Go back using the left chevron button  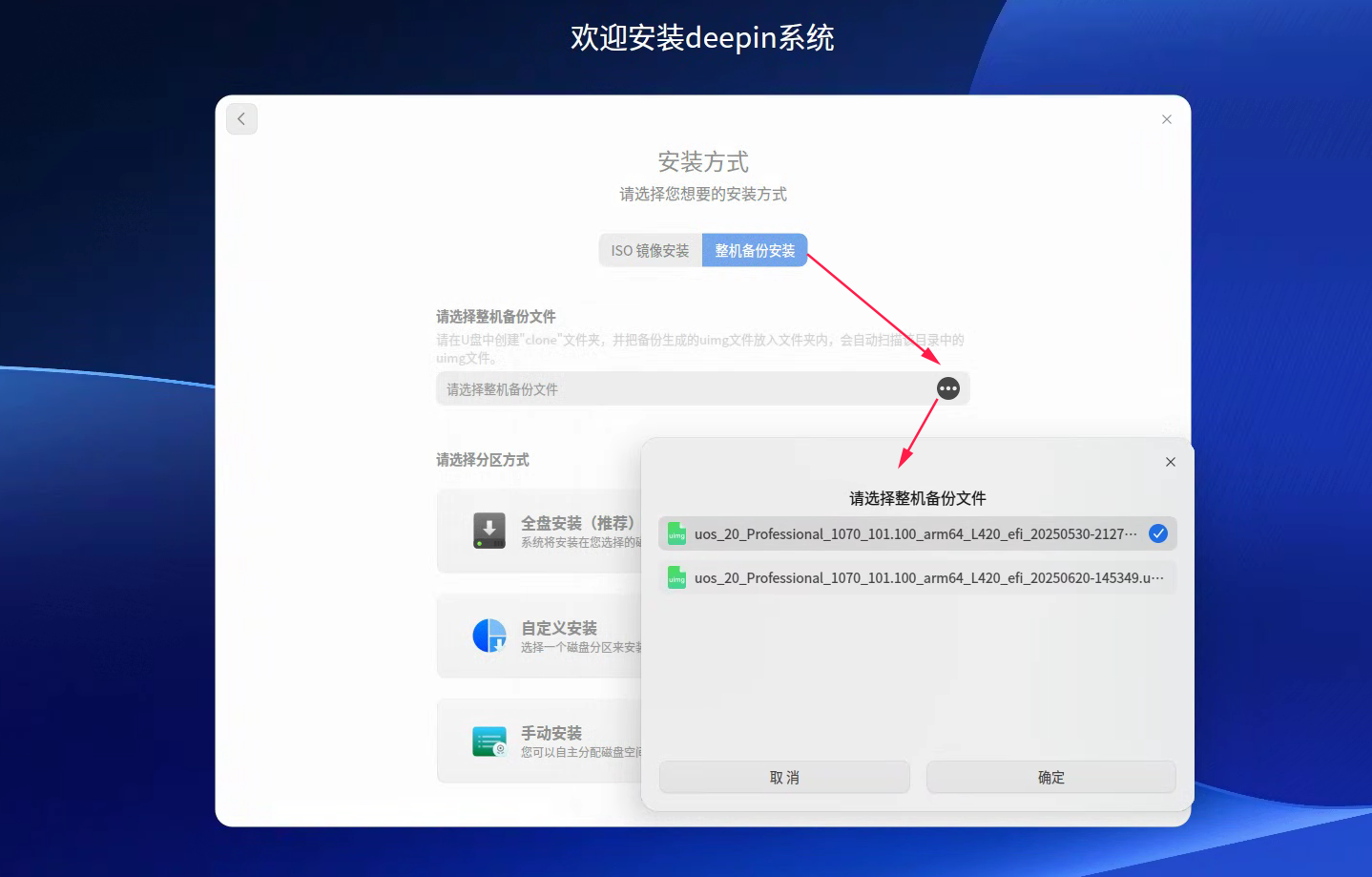click(x=241, y=119)
